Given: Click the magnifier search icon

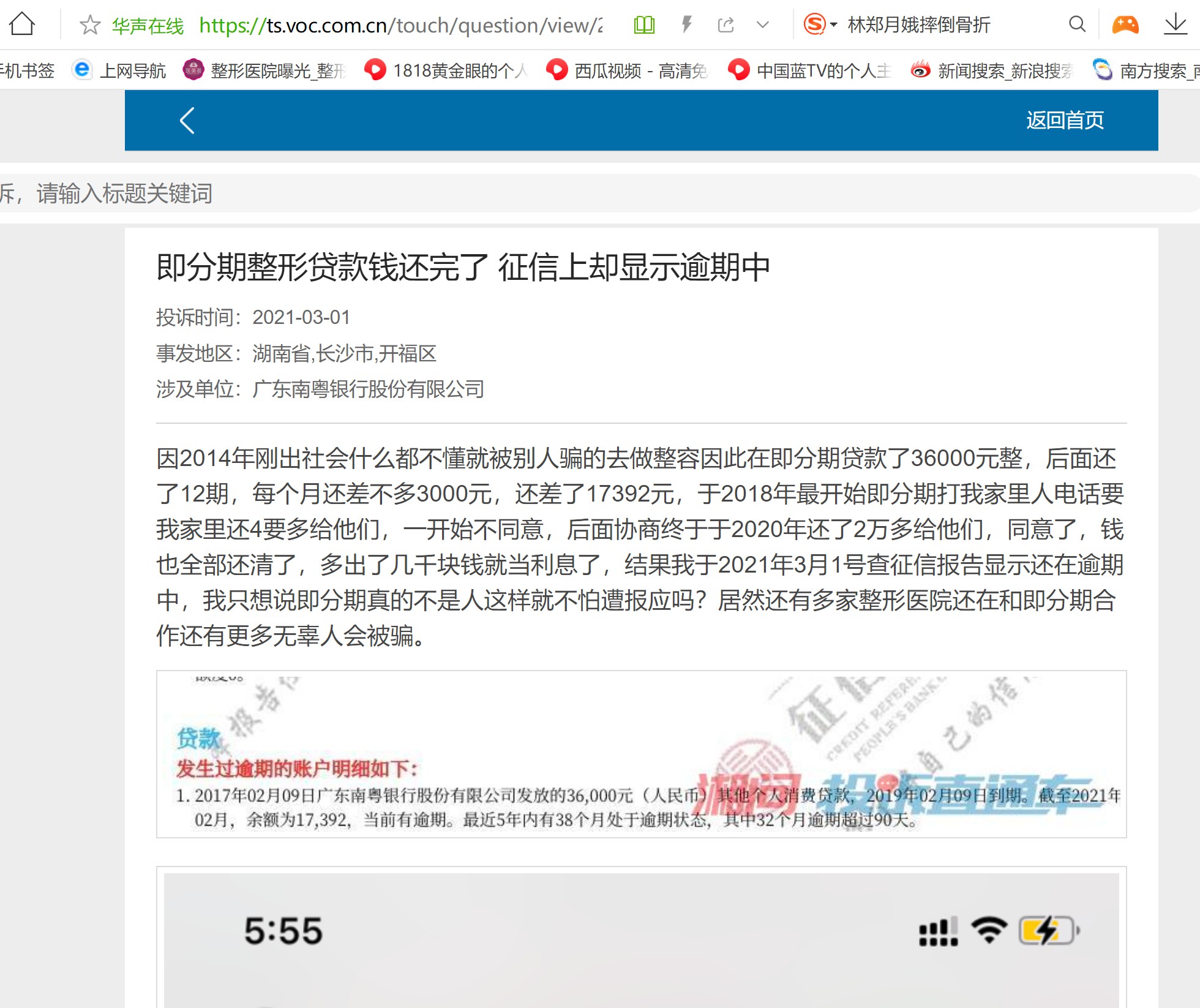Looking at the screenshot, I should tap(1077, 24).
